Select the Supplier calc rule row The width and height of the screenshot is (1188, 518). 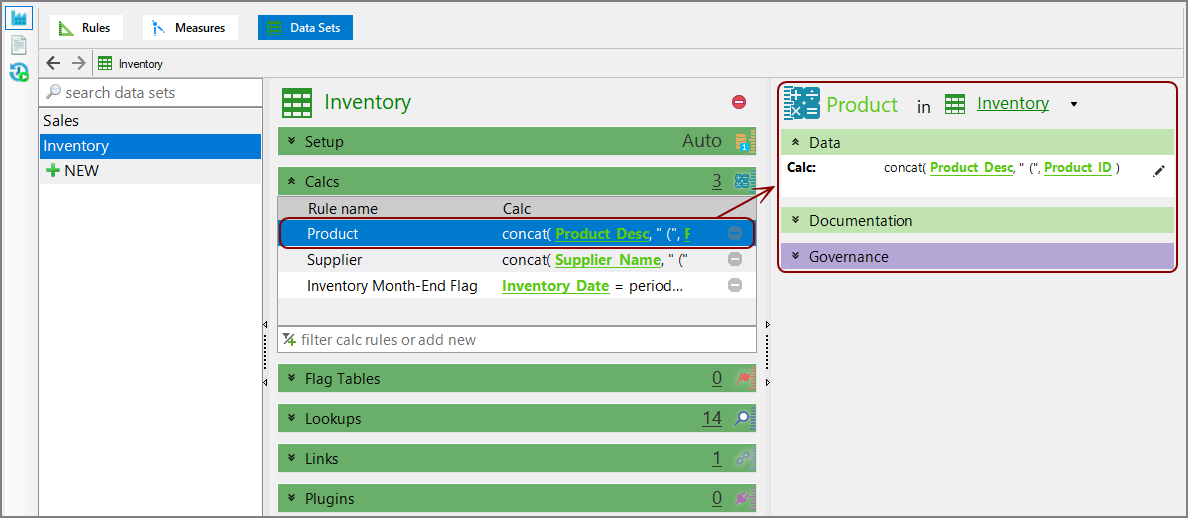click(x=517, y=260)
